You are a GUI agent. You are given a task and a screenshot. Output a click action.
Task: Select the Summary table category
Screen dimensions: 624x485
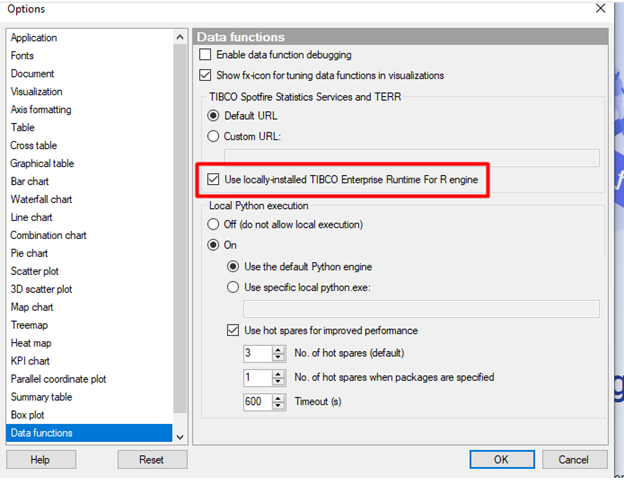pyautogui.click(x=90, y=397)
